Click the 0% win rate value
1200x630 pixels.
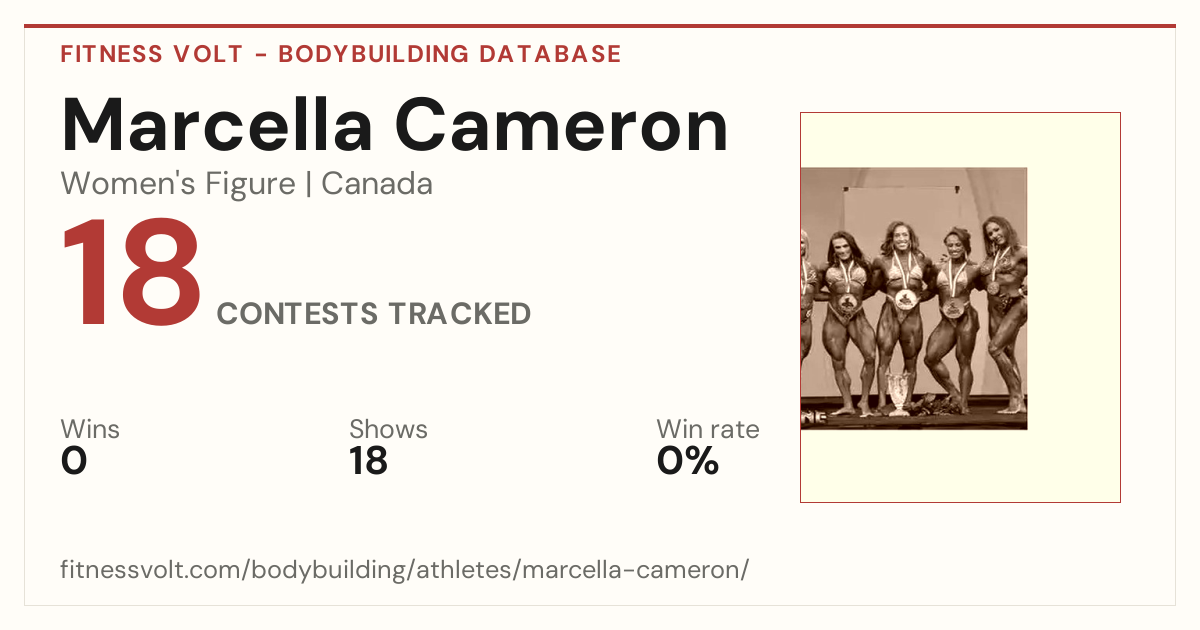tap(688, 461)
